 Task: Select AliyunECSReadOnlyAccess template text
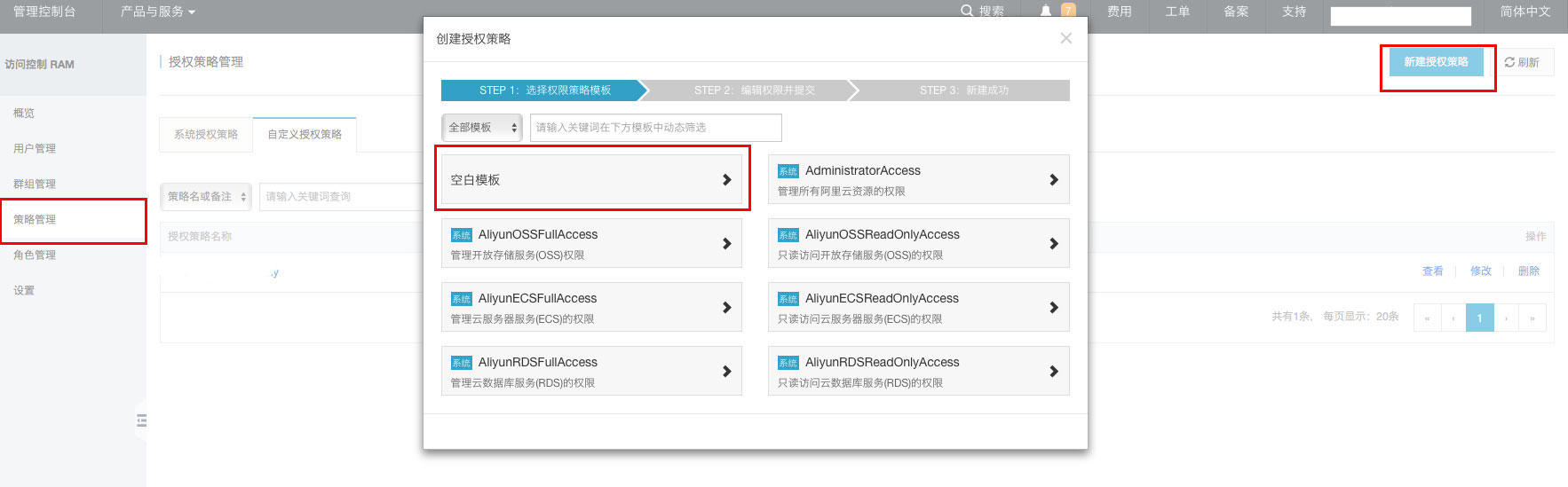click(882, 299)
